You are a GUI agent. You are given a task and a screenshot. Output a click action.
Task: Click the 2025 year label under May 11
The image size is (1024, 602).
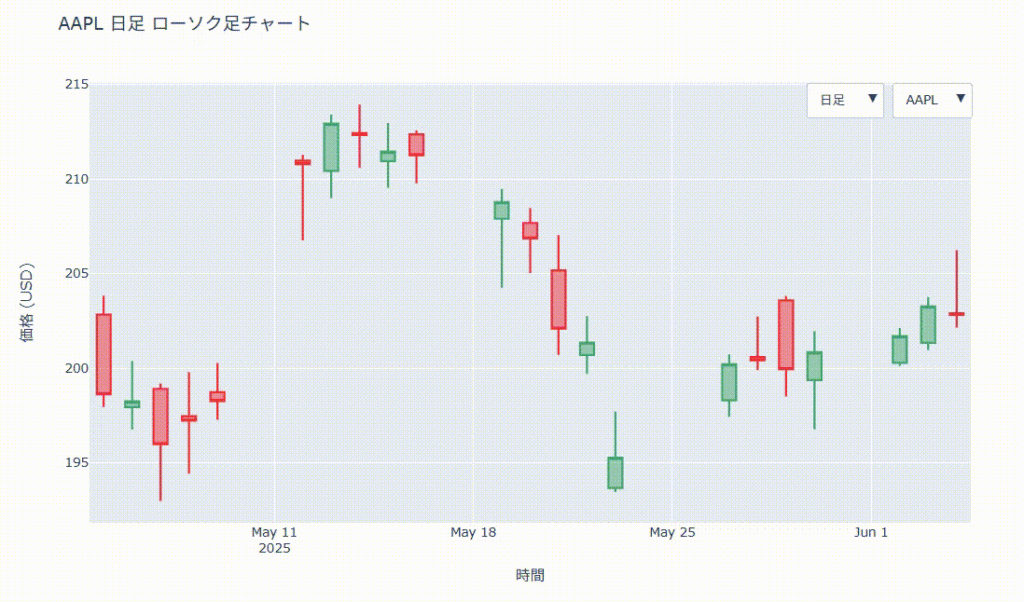click(275, 548)
